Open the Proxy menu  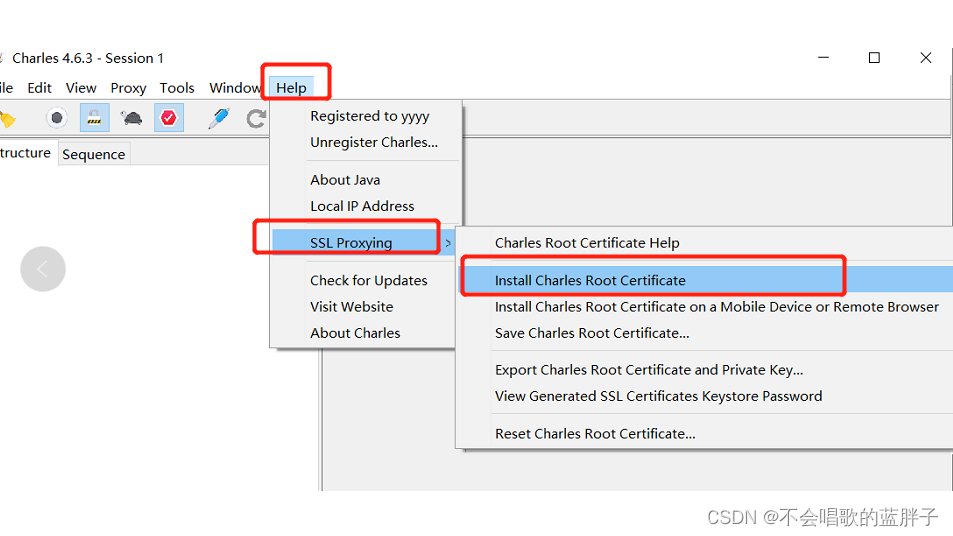pos(128,88)
